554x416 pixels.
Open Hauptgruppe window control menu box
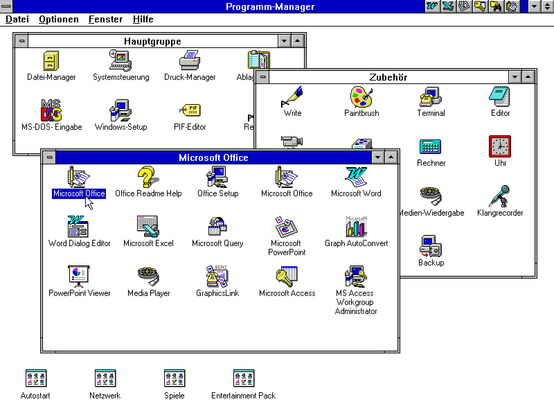pos(22,41)
